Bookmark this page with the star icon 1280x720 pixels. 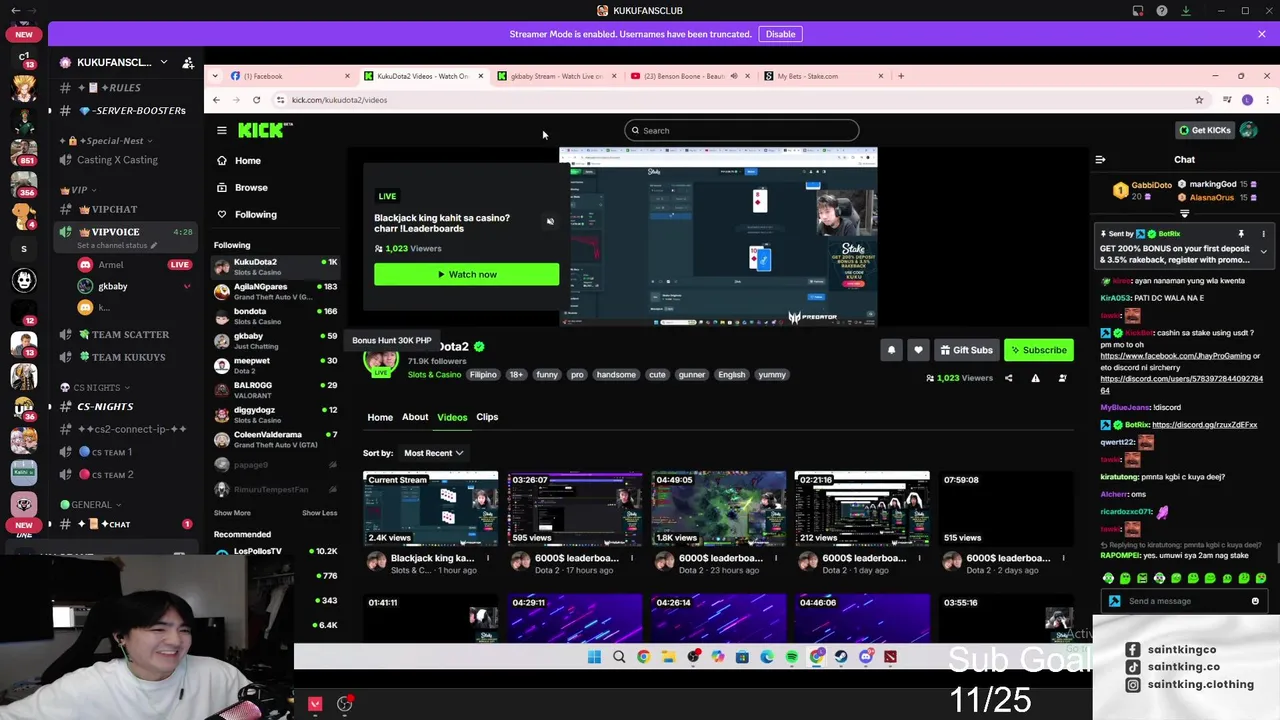[1198, 100]
